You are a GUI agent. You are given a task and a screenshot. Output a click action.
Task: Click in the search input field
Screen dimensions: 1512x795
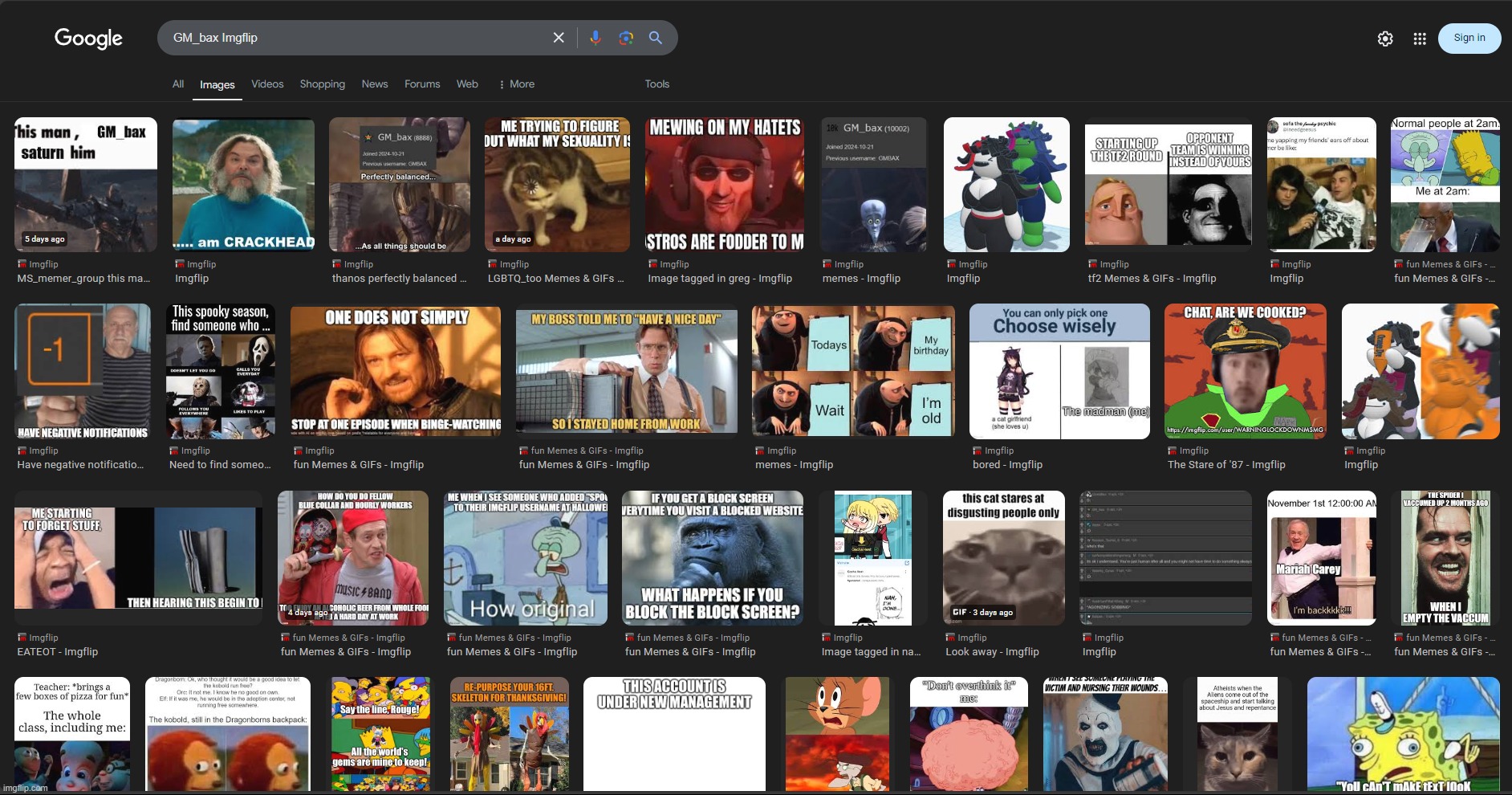pyautogui.click(x=353, y=38)
